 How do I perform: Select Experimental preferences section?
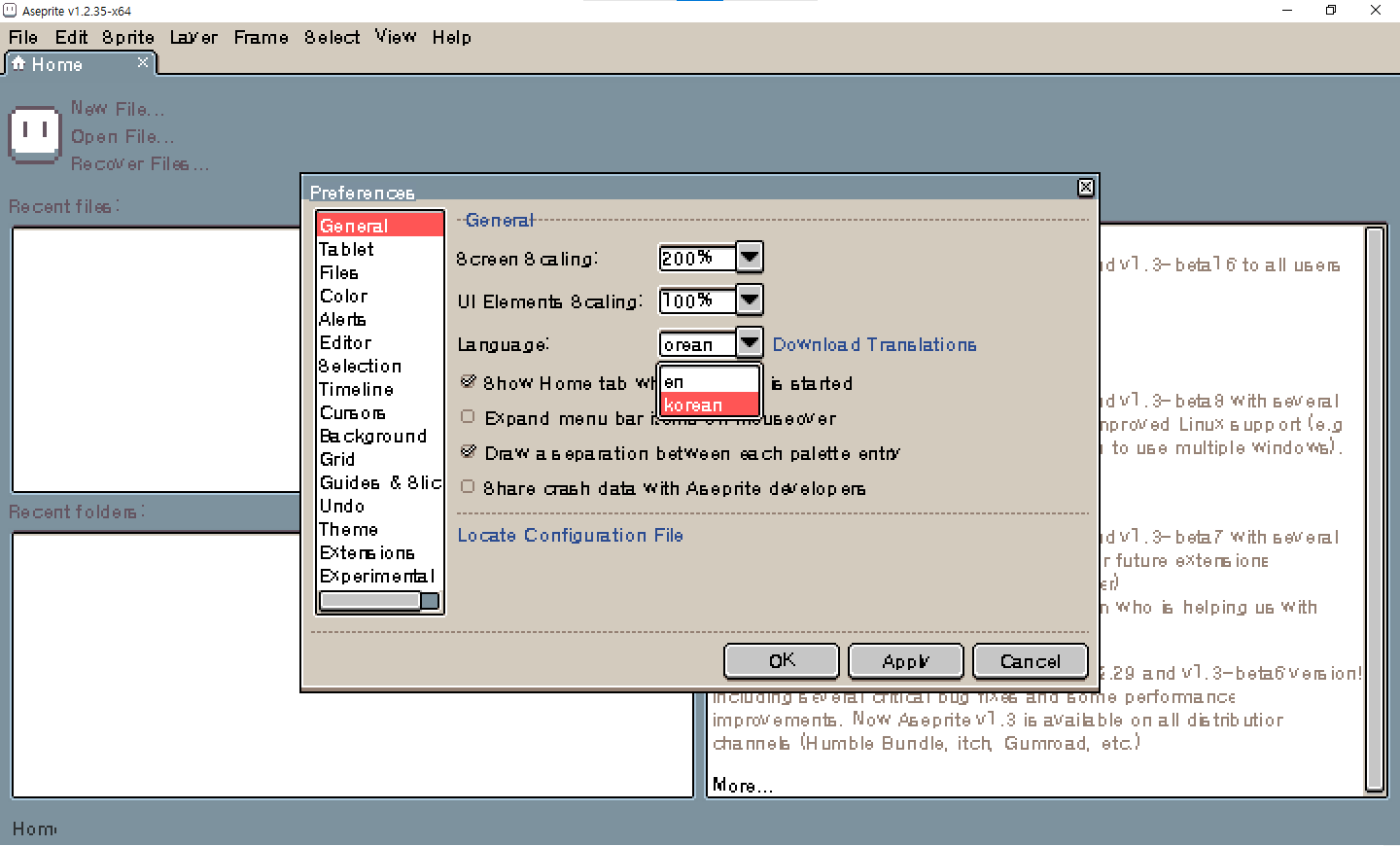pyautogui.click(x=380, y=576)
